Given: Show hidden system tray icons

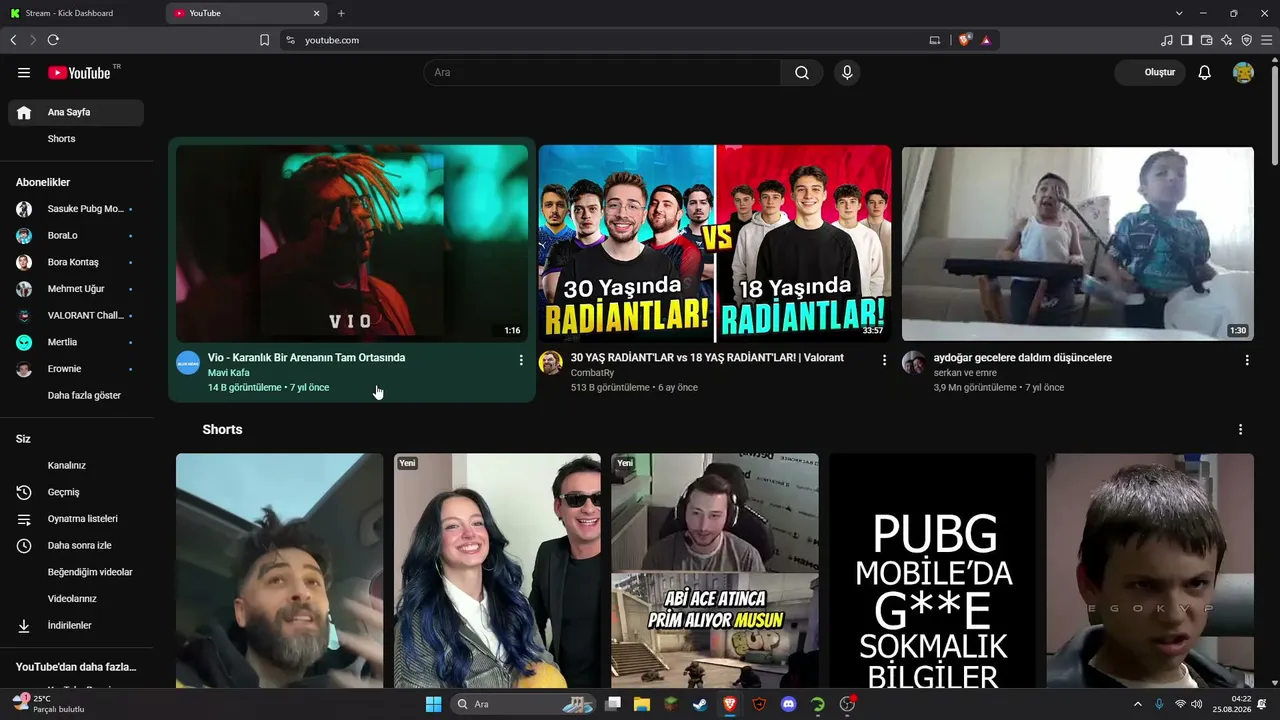Looking at the screenshot, I should [x=1137, y=704].
